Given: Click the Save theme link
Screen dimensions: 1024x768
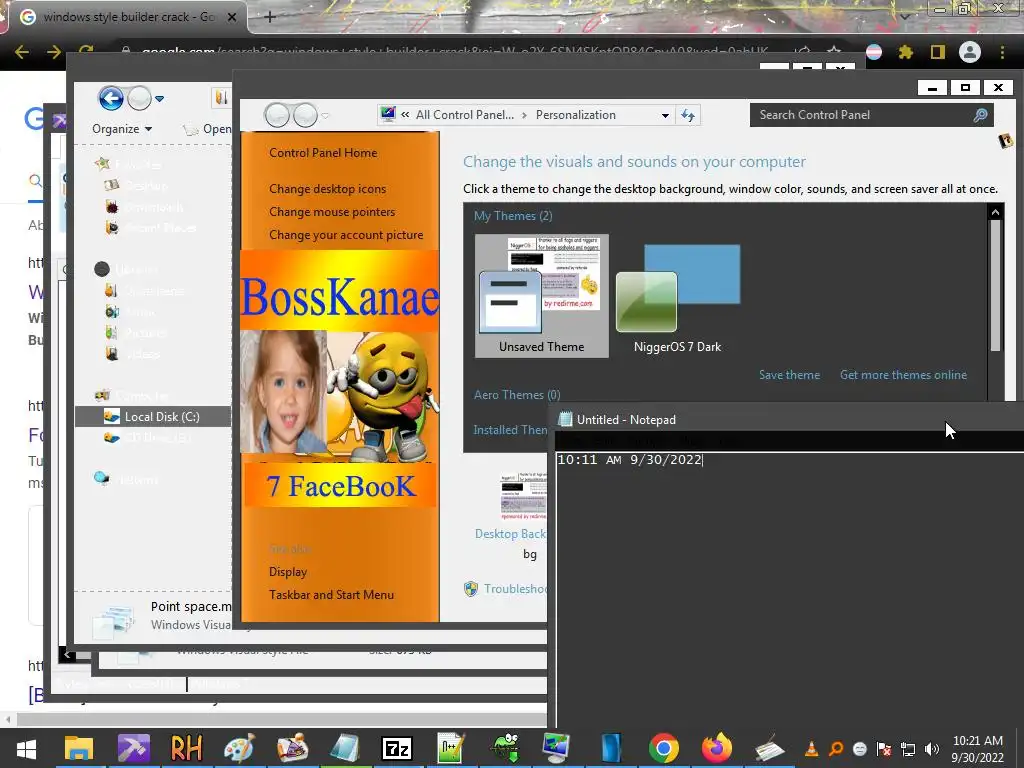Looking at the screenshot, I should [789, 375].
